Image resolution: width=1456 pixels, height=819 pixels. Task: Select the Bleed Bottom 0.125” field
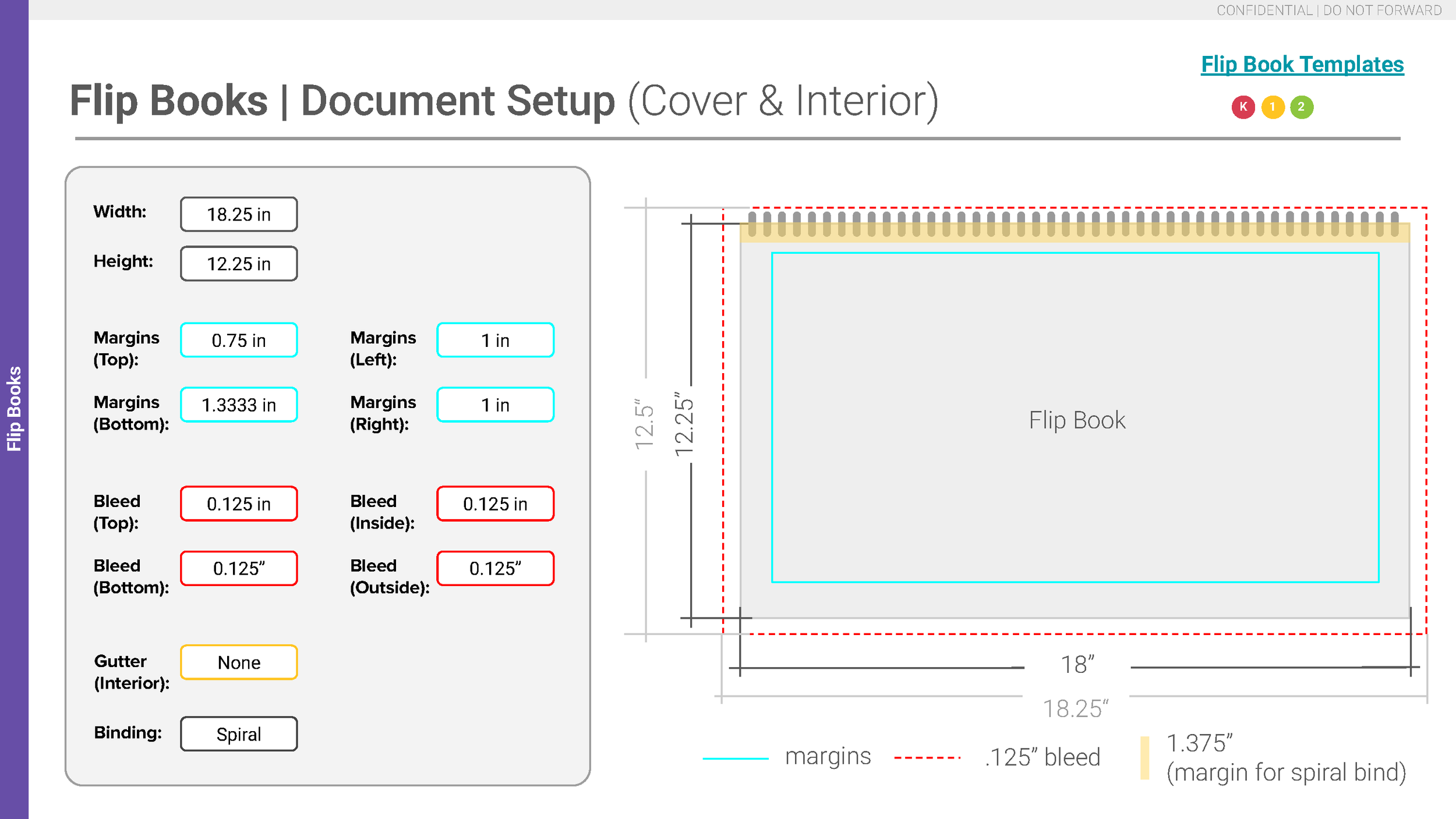pos(239,568)
